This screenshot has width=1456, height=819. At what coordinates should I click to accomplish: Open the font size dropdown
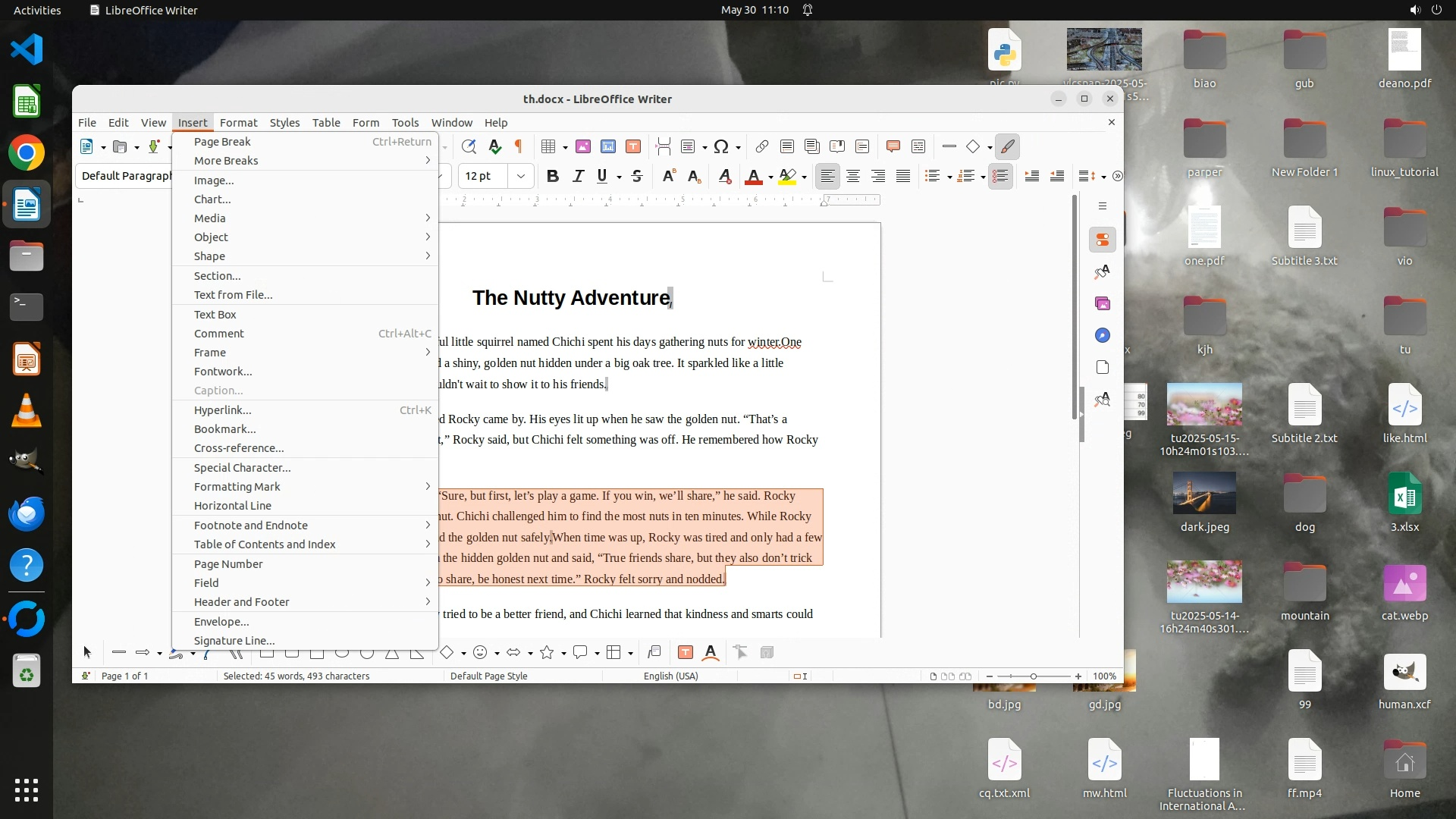point(521,177)
